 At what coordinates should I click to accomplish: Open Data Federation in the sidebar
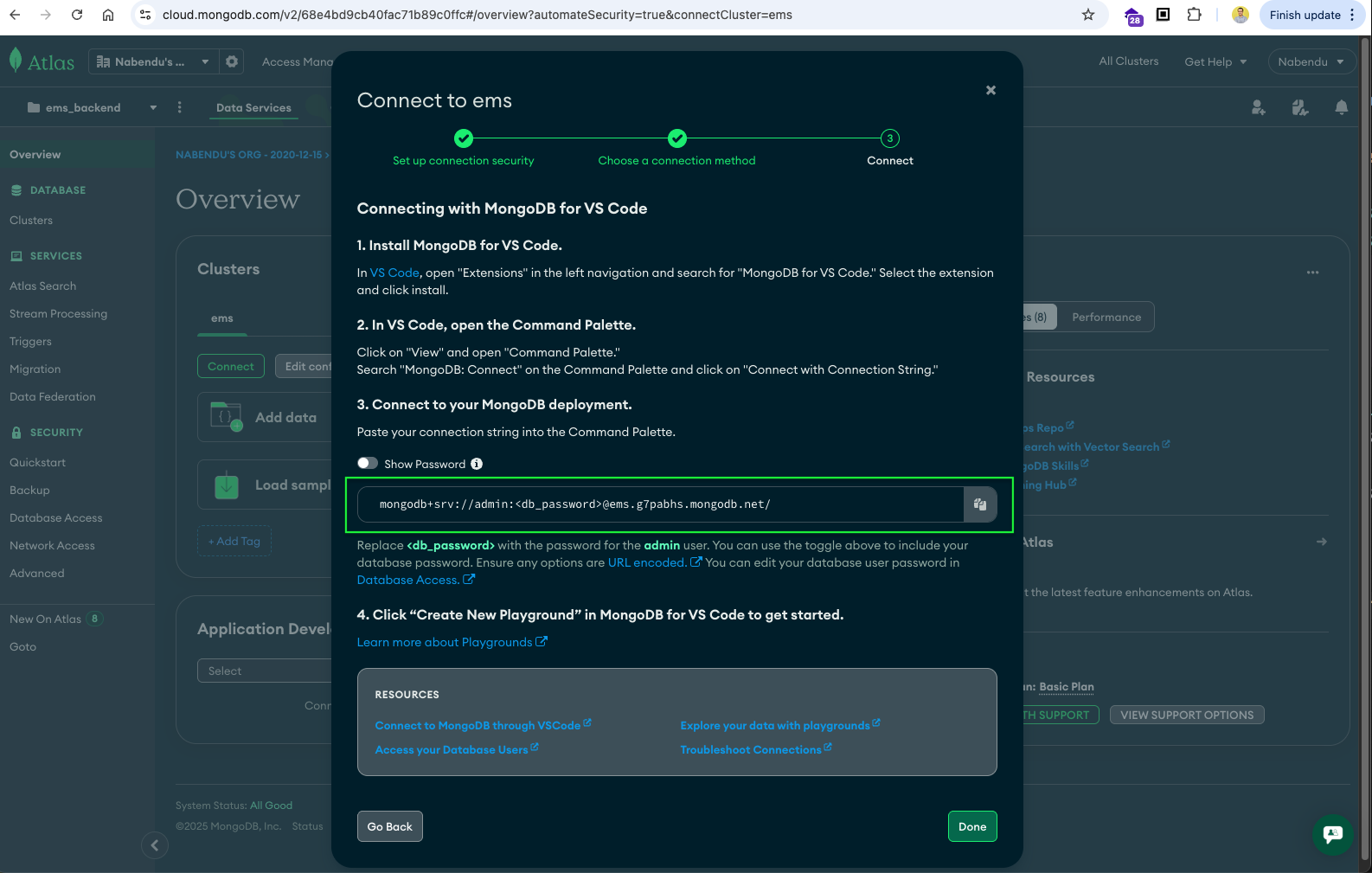52,396
